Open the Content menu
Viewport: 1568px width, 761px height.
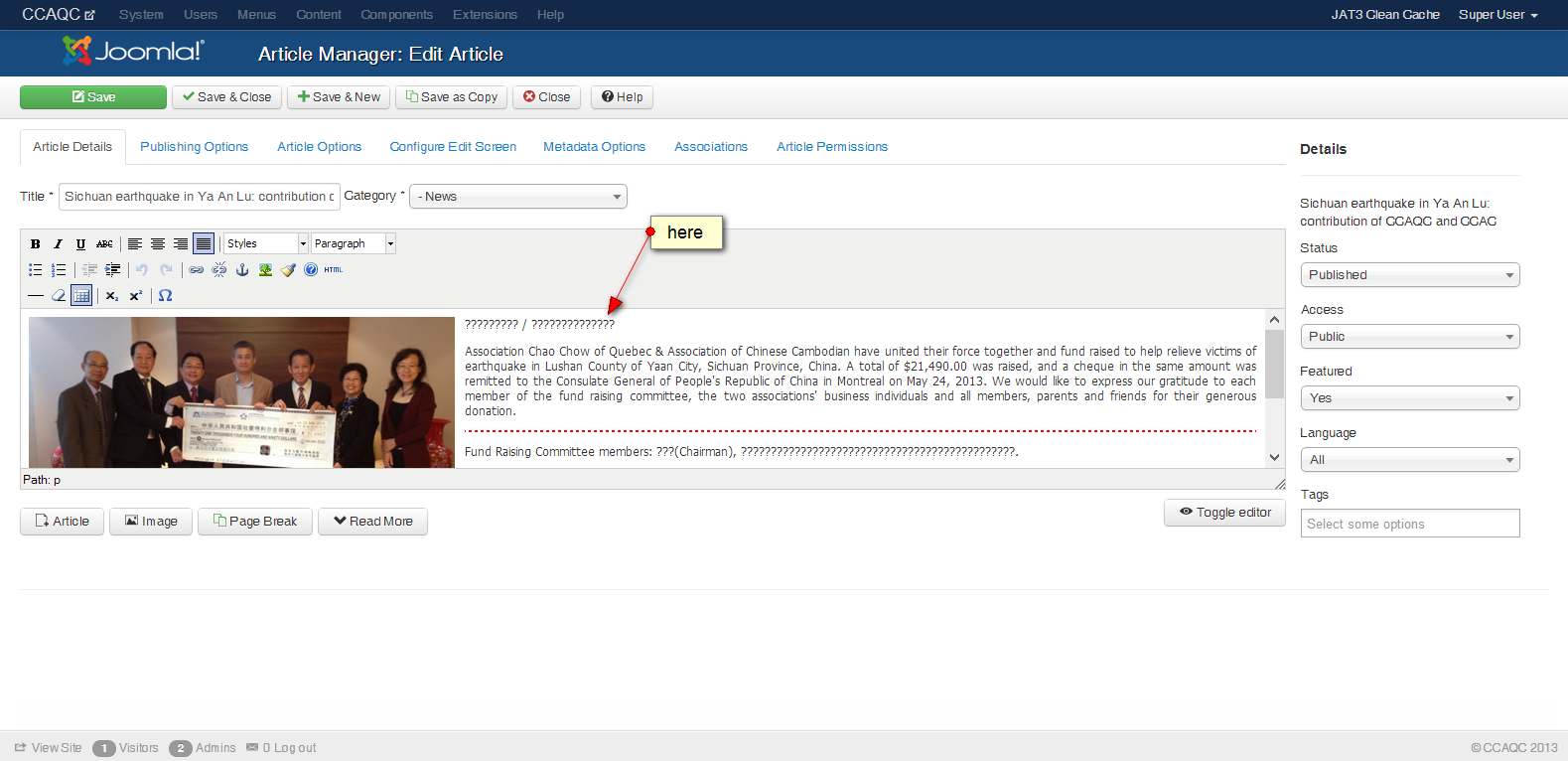click(319, 15)
